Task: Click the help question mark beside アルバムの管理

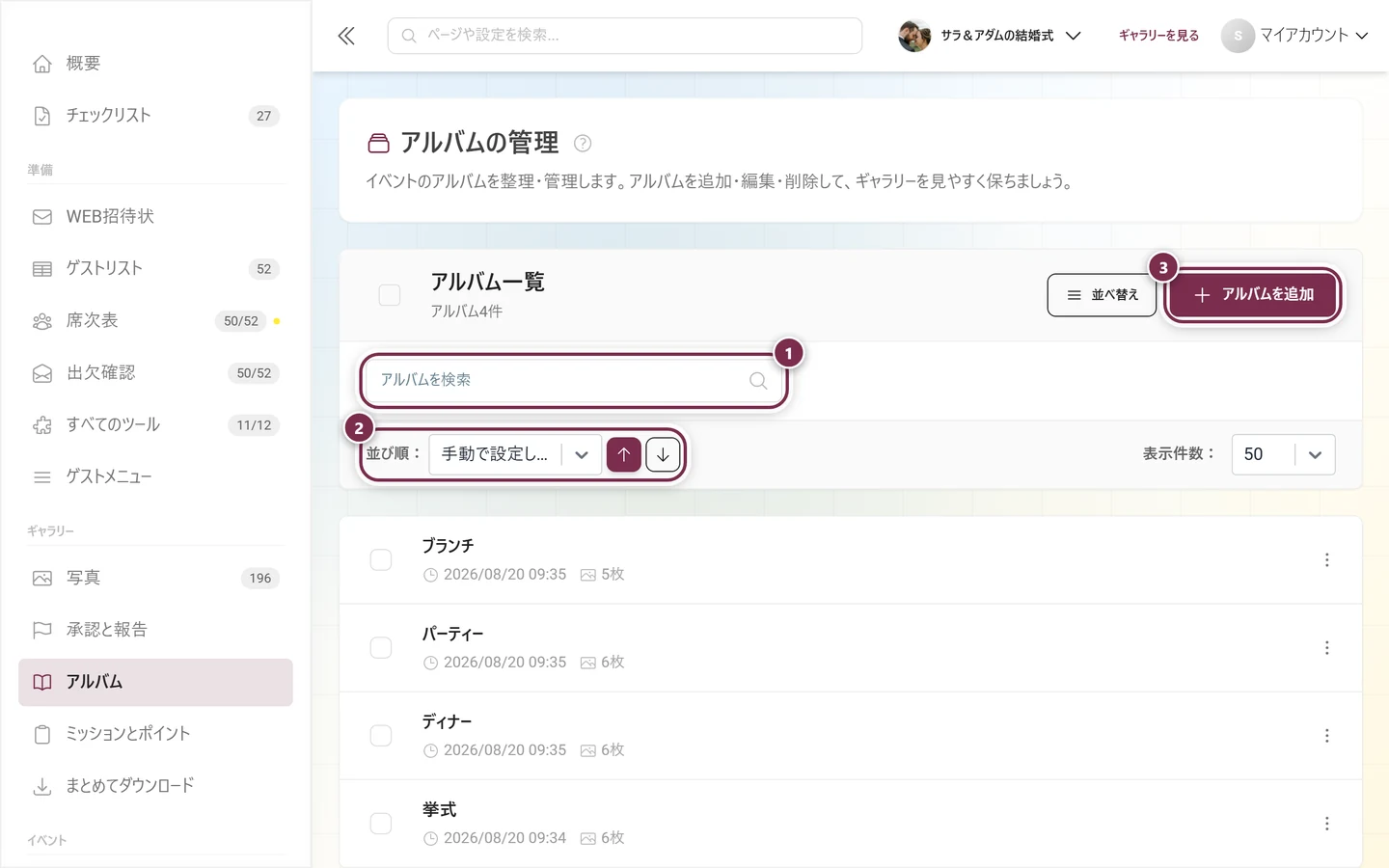Action: 583,144
